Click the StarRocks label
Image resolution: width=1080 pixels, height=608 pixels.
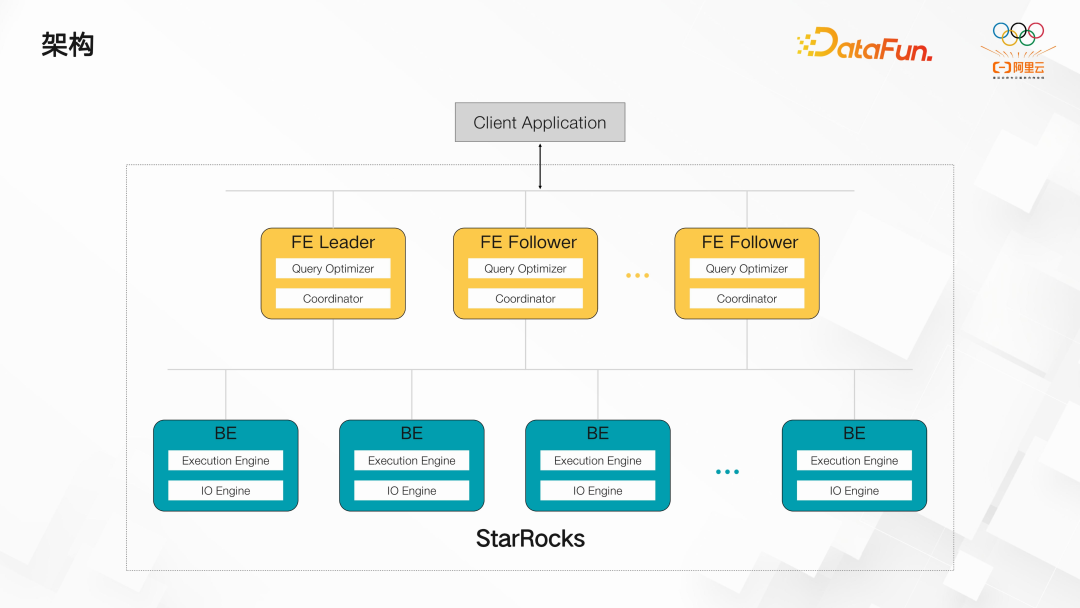click(530, 538)
